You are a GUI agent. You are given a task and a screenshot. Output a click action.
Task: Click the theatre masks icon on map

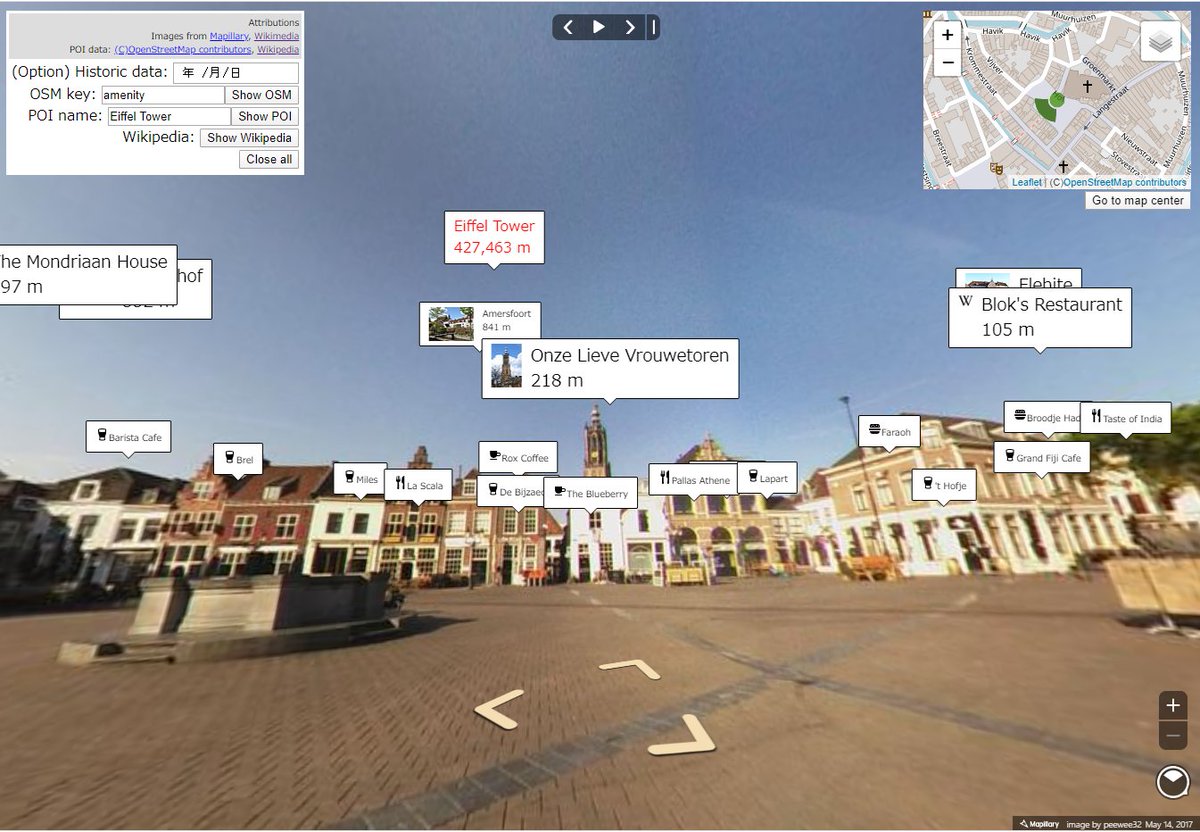pos(995,169)
